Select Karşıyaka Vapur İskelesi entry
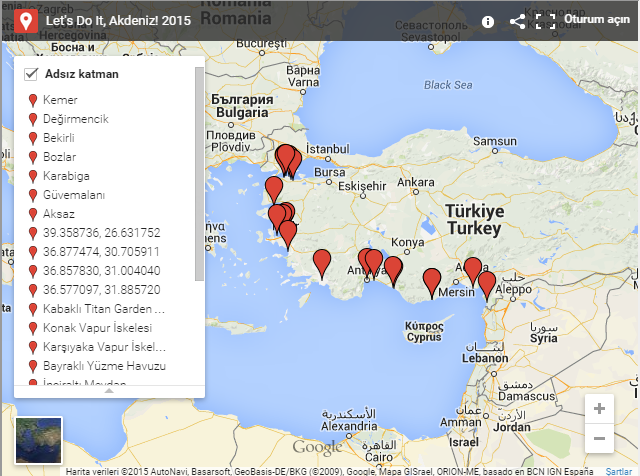 click(104, 347)
